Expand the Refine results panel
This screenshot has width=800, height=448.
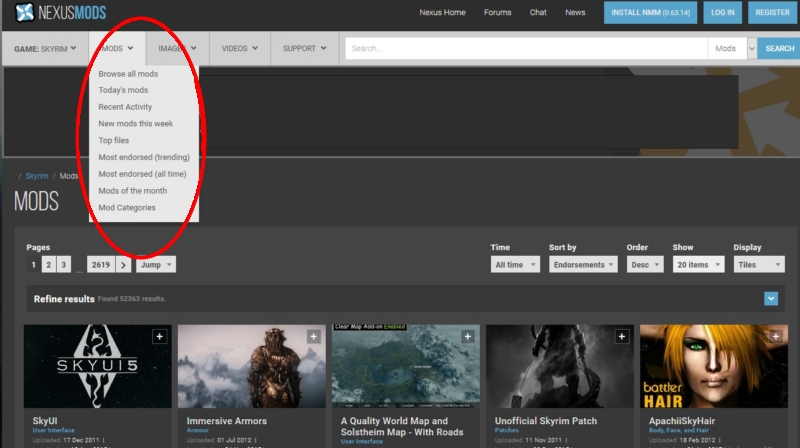[771, 298]
